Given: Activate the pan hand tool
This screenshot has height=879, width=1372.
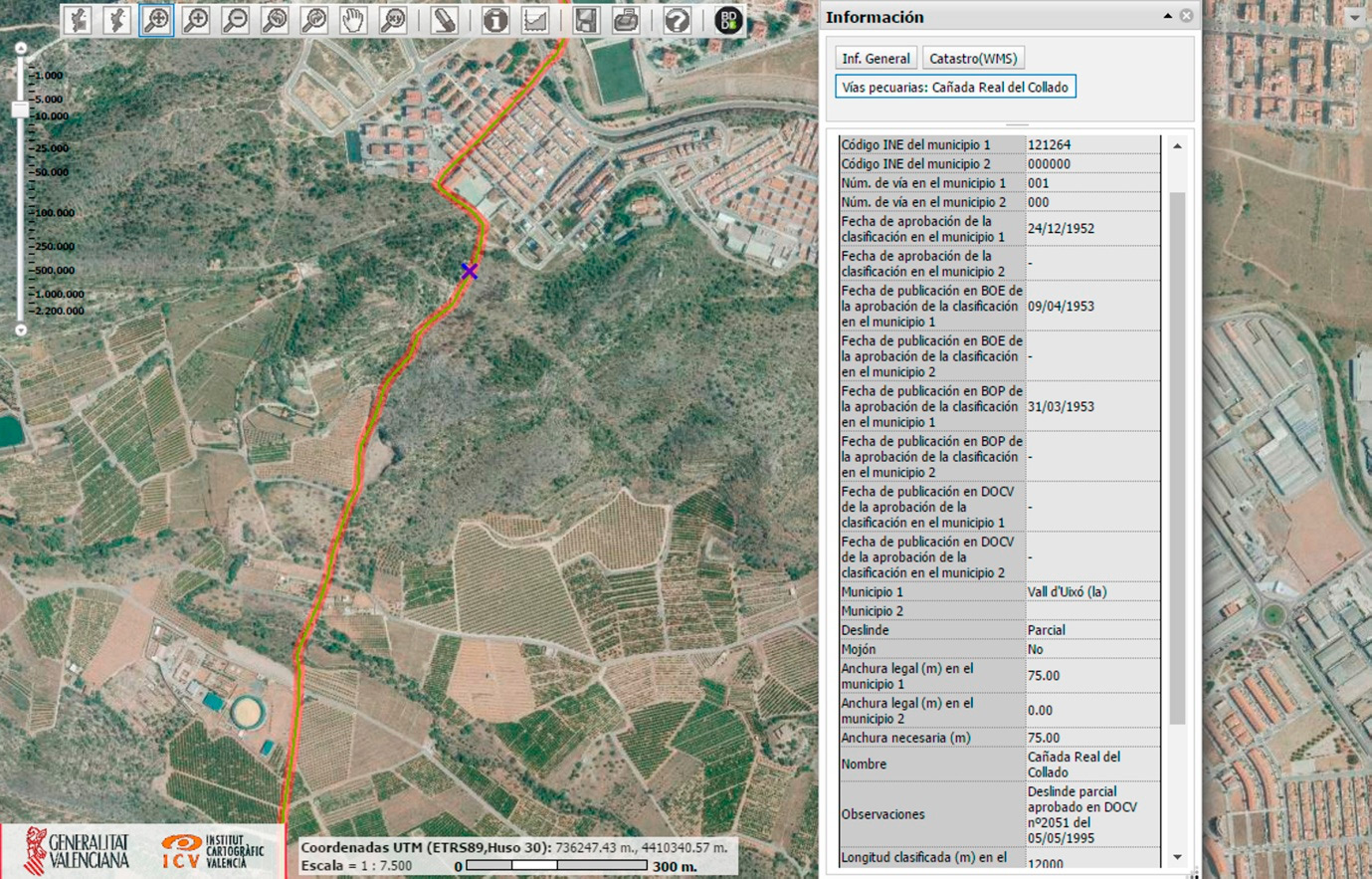Looking at the screenshot, I should [353, 20].
